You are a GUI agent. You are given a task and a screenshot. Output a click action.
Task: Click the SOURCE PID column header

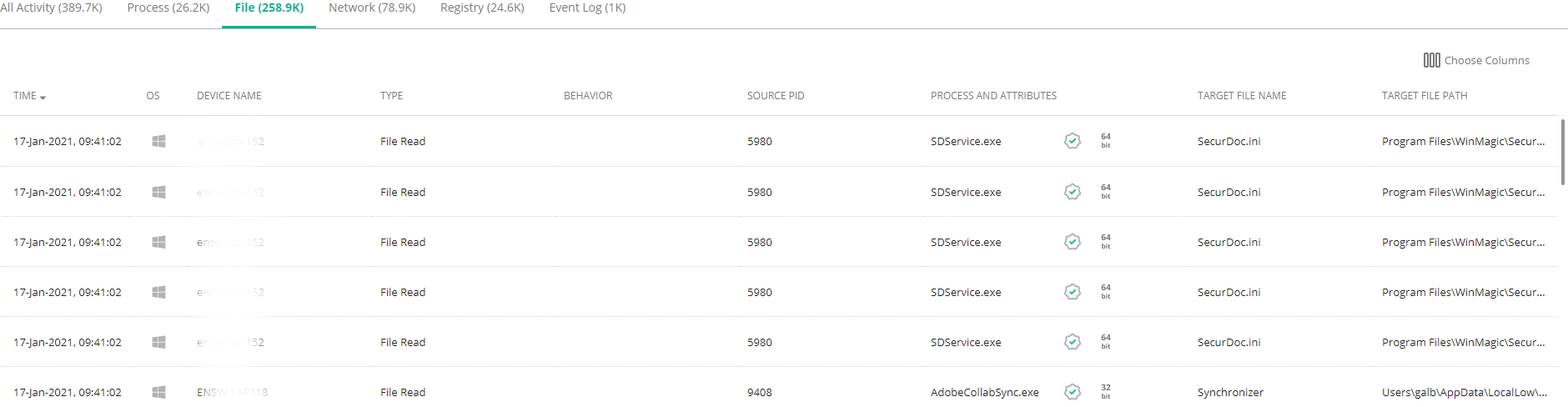pos(776,96)
